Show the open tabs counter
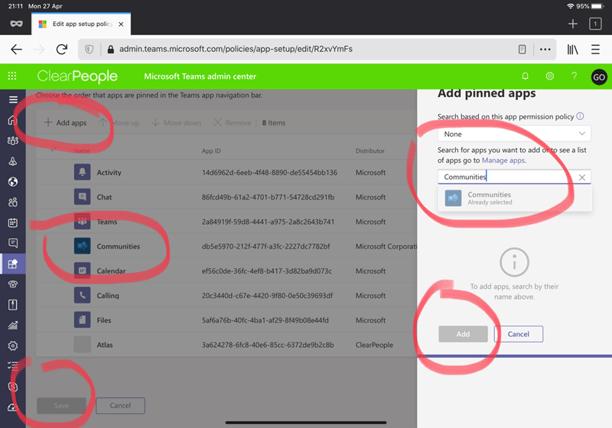The width and height of the screenshot is (612, 428). coord(595,24)
